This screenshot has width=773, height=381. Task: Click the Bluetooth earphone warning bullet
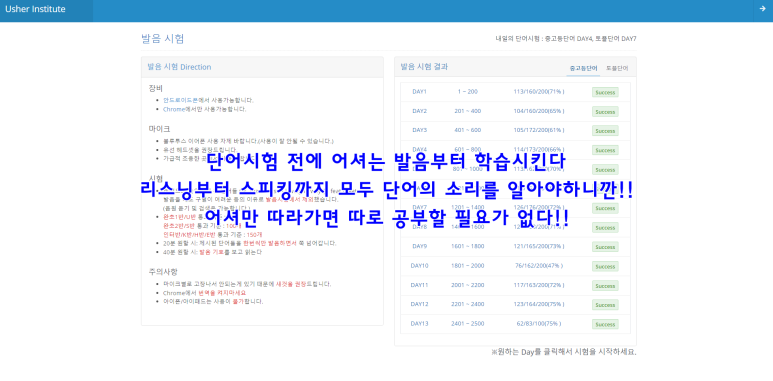pos(248,141)
